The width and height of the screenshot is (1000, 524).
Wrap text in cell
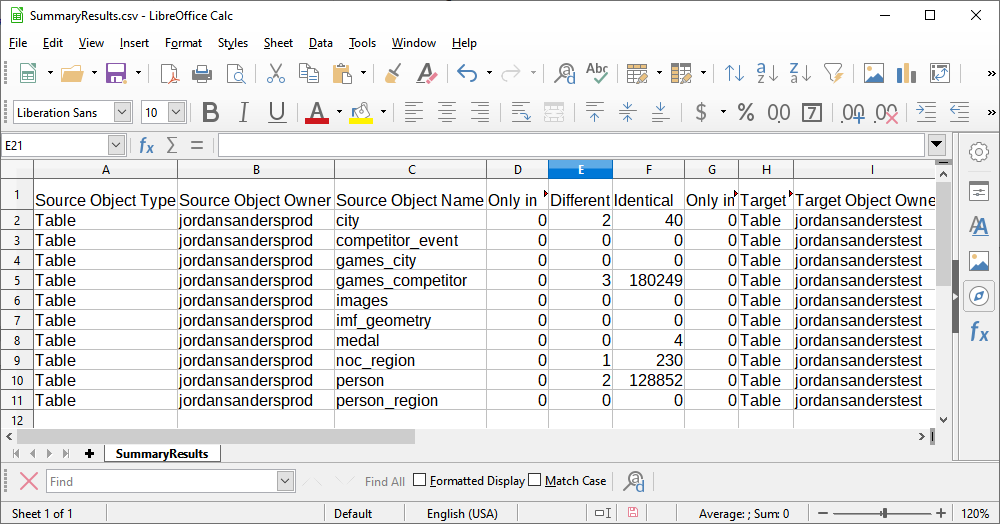[521, 113]
